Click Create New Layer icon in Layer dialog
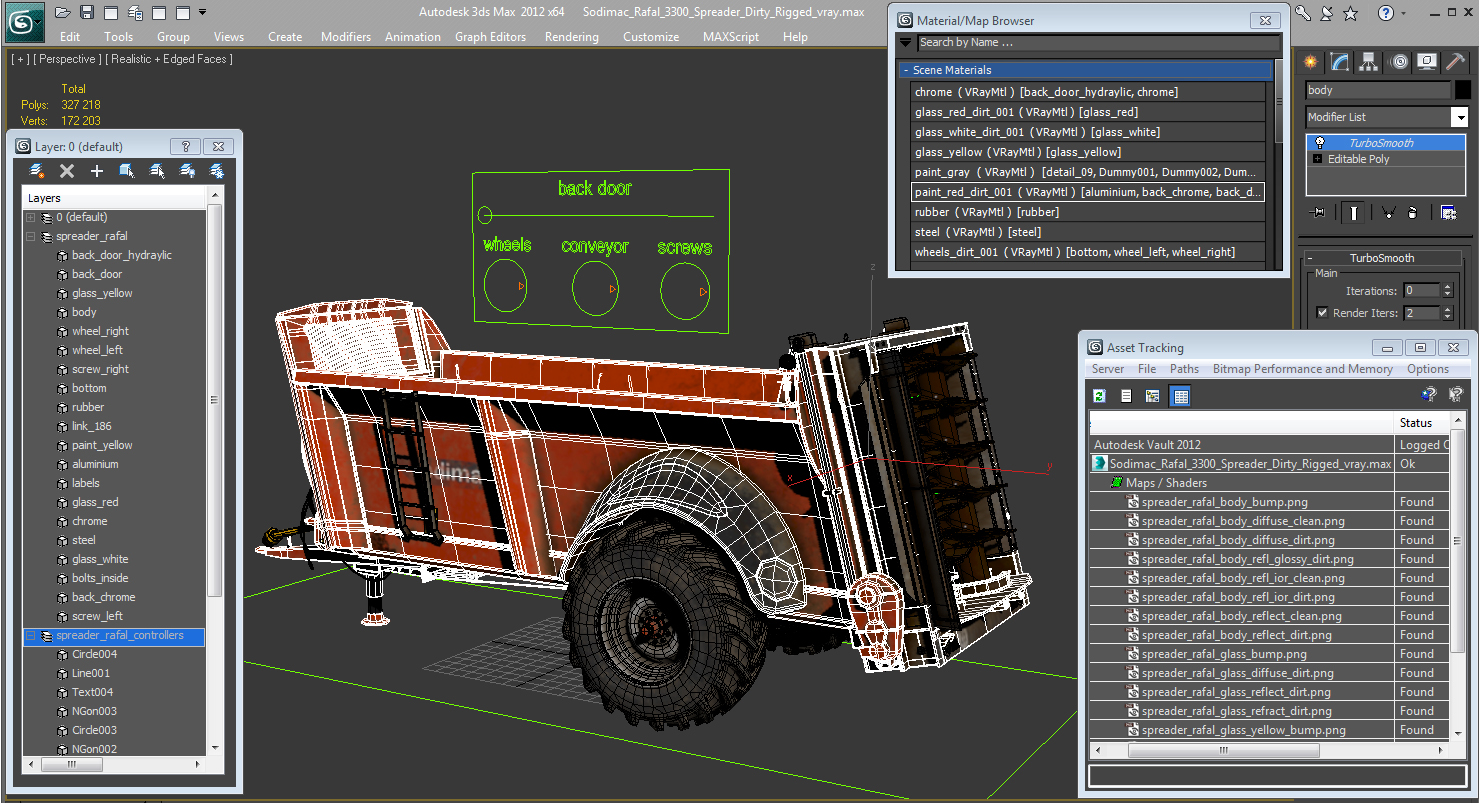 (37, 171)
